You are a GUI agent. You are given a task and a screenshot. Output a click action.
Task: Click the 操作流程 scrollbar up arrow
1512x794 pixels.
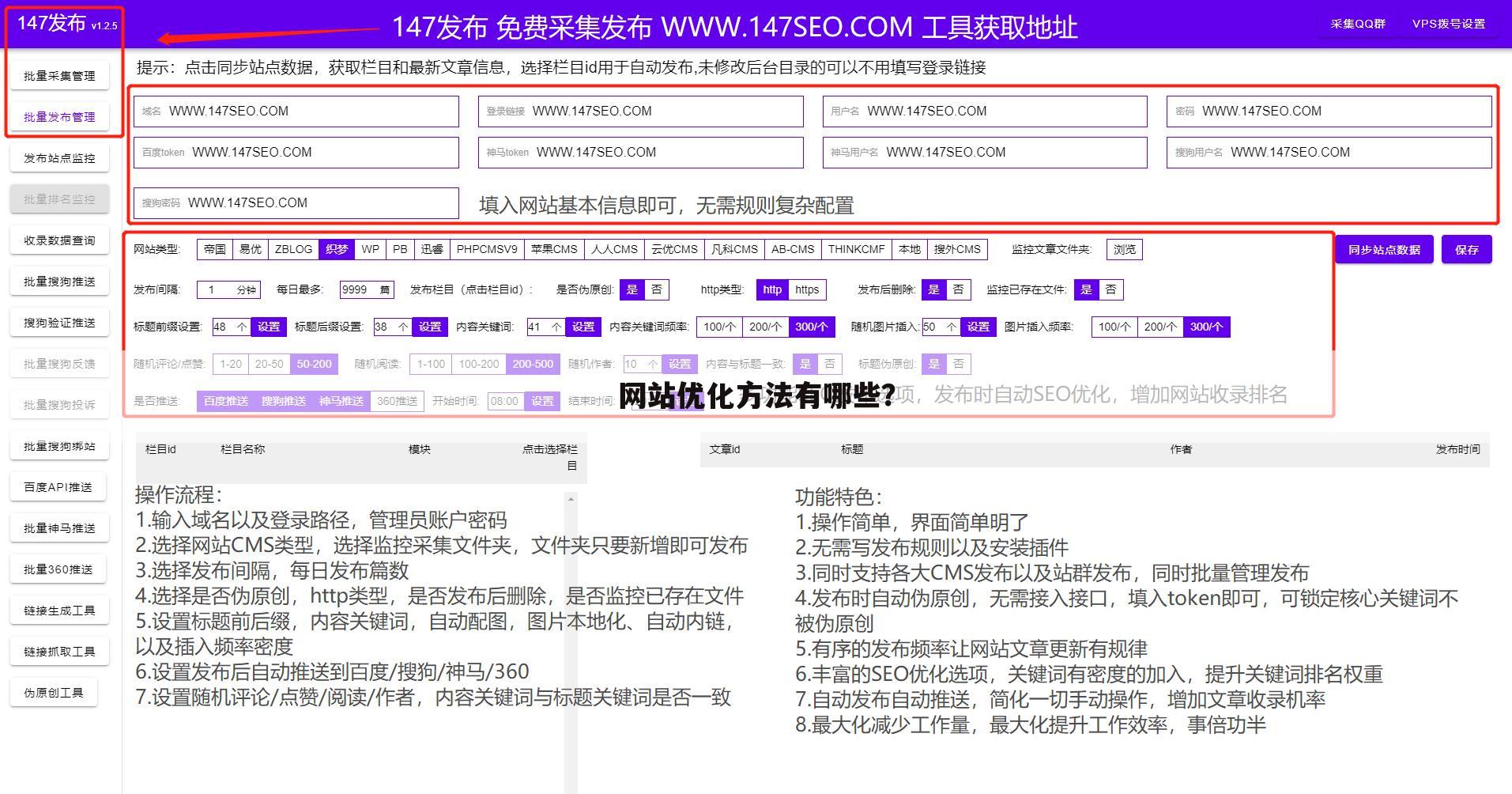click(x=571, y=499)
